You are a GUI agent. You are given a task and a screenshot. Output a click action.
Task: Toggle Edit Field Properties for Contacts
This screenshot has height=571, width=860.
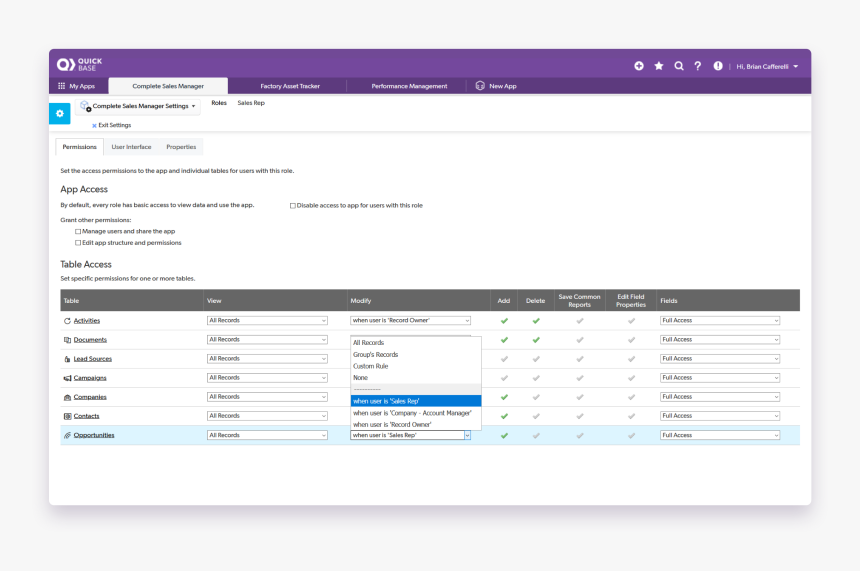coord(631,416)
